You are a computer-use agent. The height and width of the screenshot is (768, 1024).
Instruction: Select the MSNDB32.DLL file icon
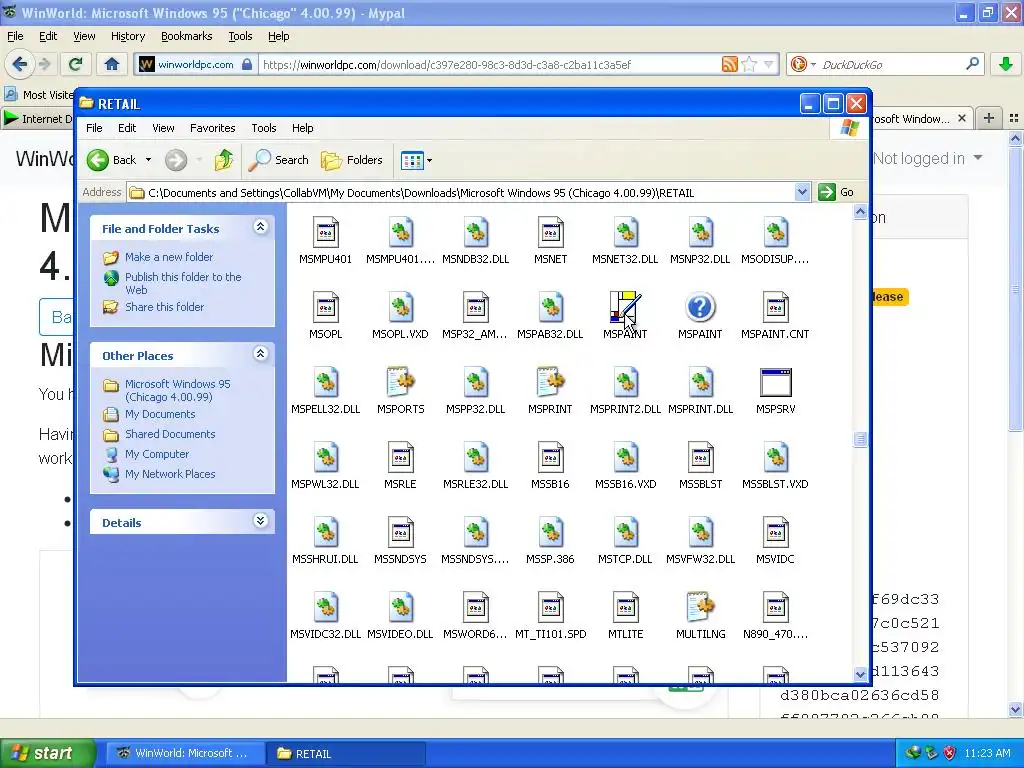(475, 232)
